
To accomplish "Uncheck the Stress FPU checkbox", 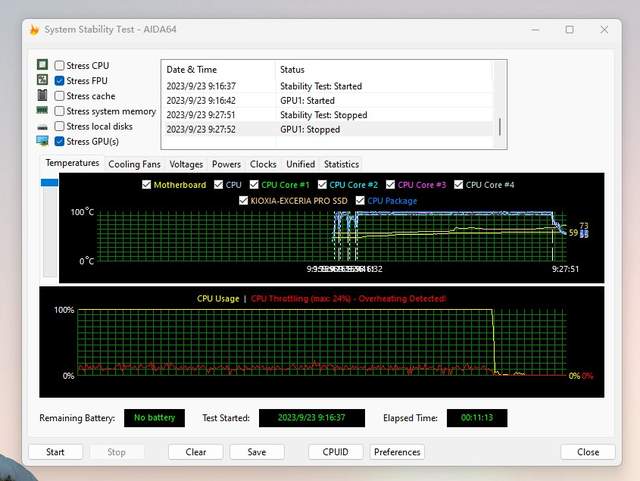I will pyautogui.click(x=60, y=80).
